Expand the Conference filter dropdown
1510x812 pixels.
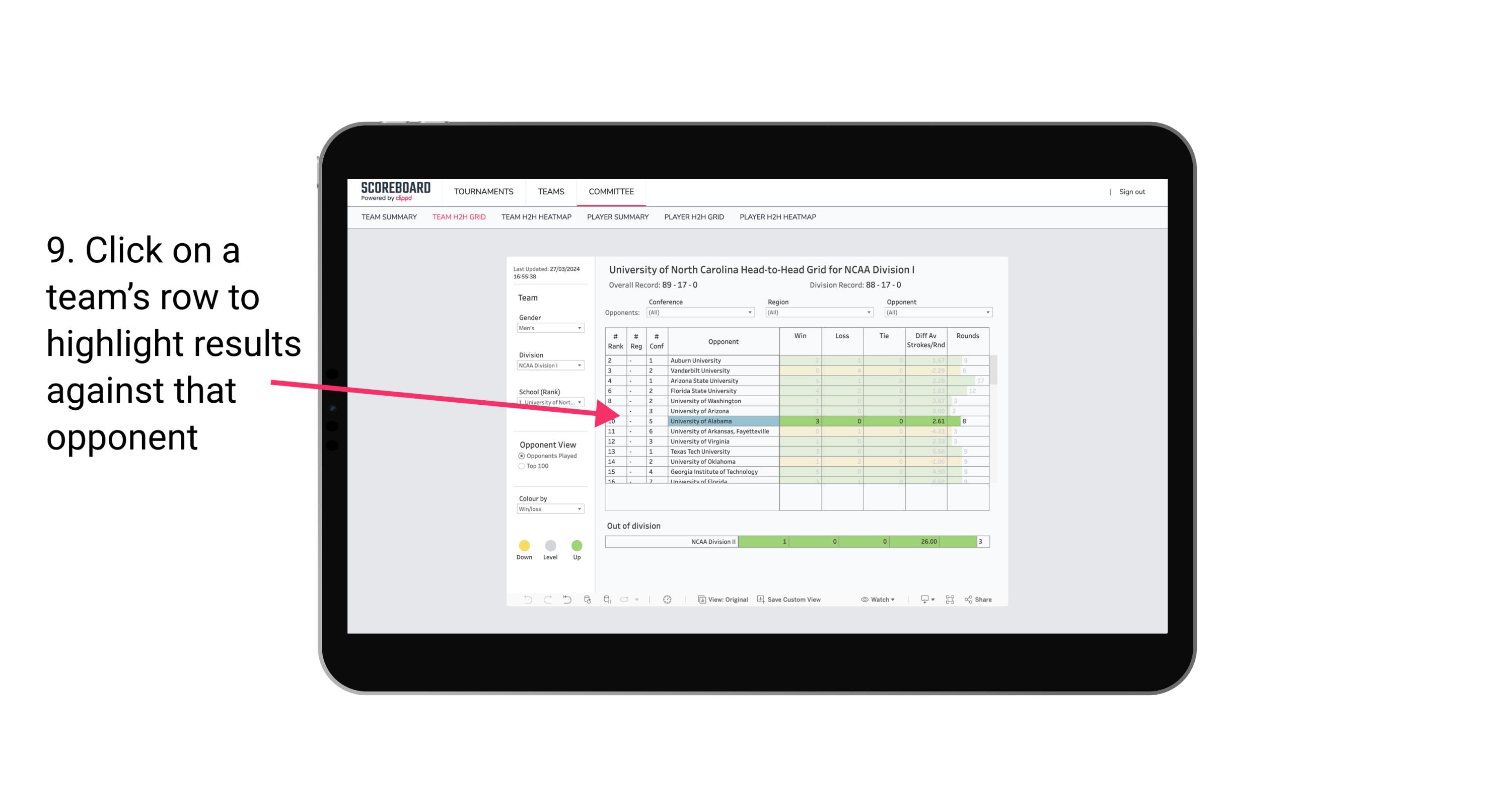749,312
